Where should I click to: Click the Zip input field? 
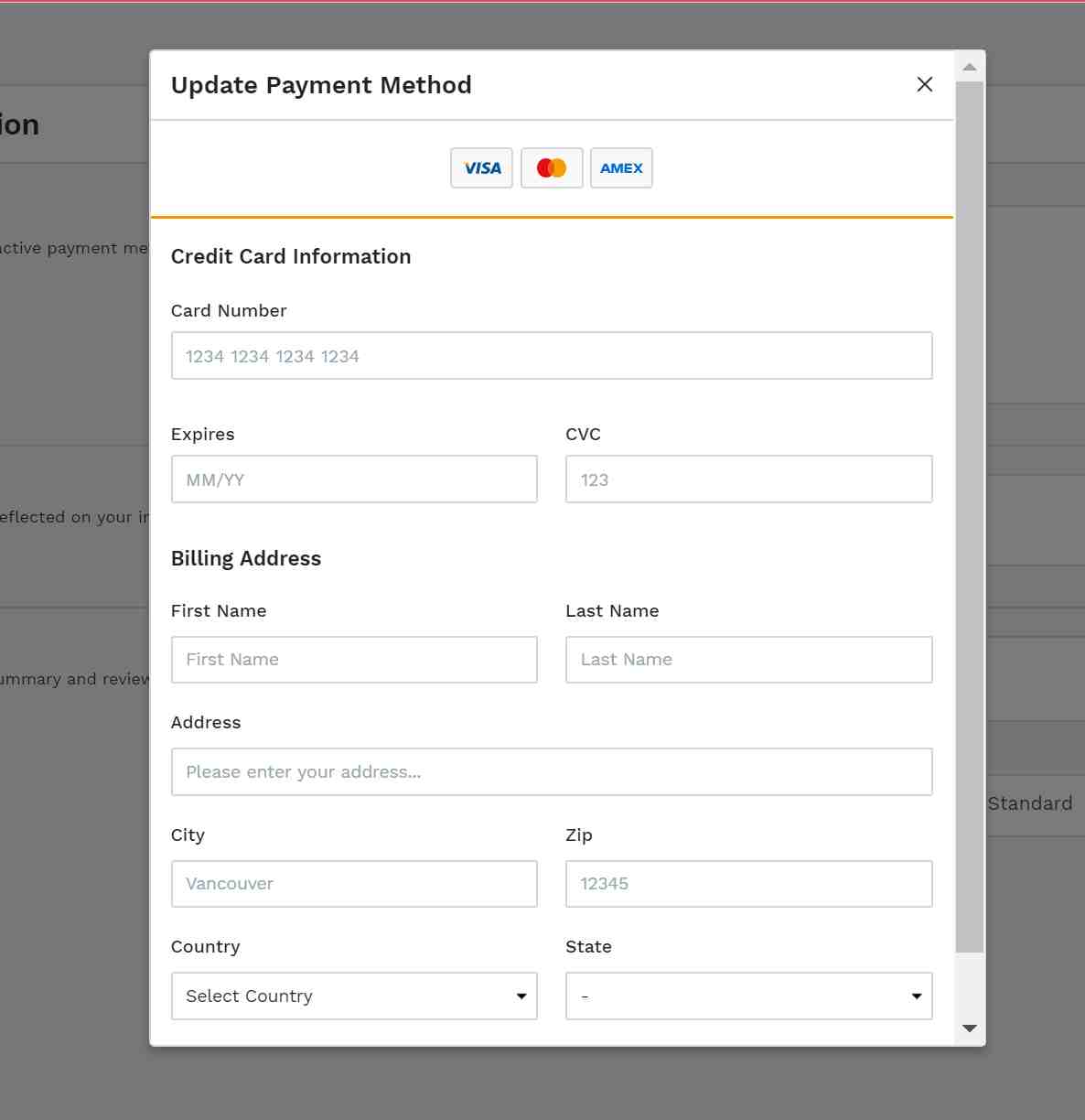(749, 884)
